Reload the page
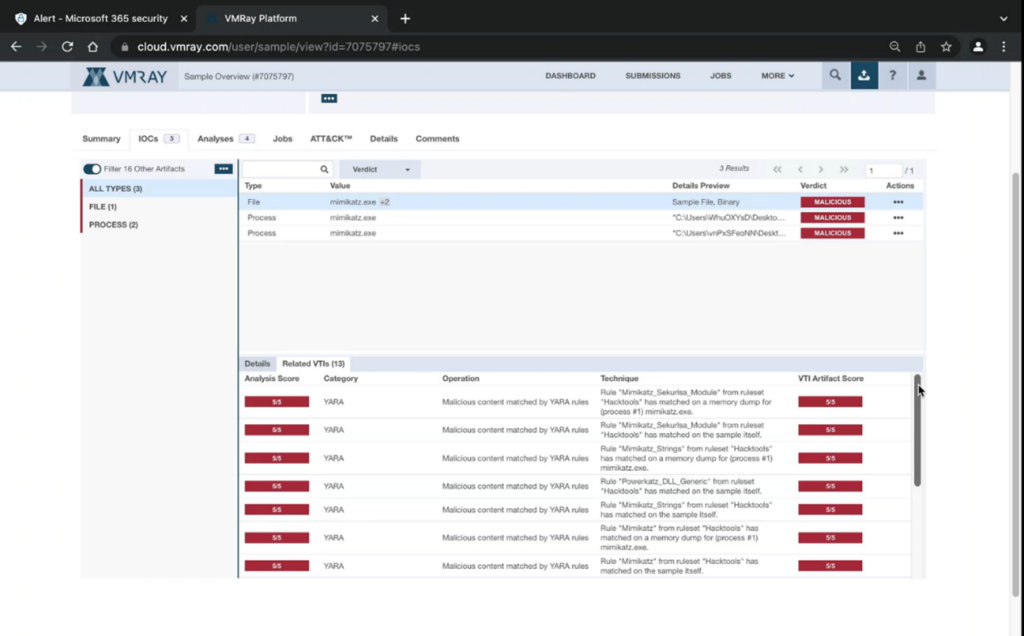This screenshot has height=636, width=1024. 67,46
